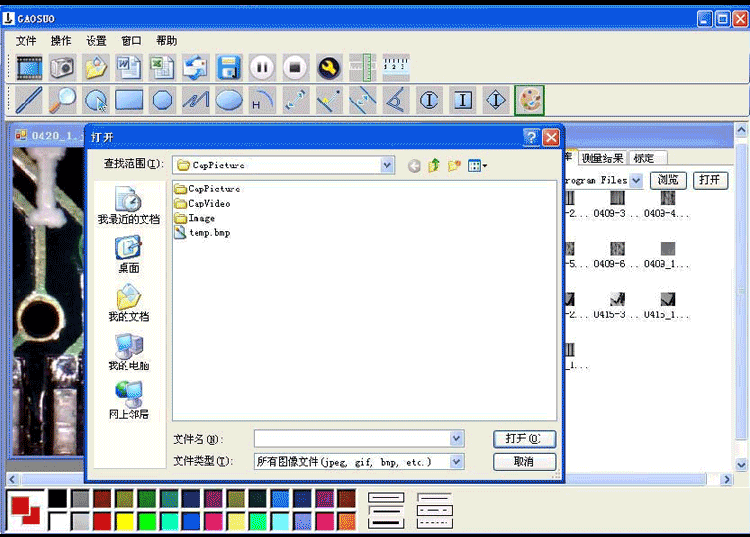This screenshot has width=750, height=537.
Task: Select the circled I text tool
Action: tap(429, 100)
